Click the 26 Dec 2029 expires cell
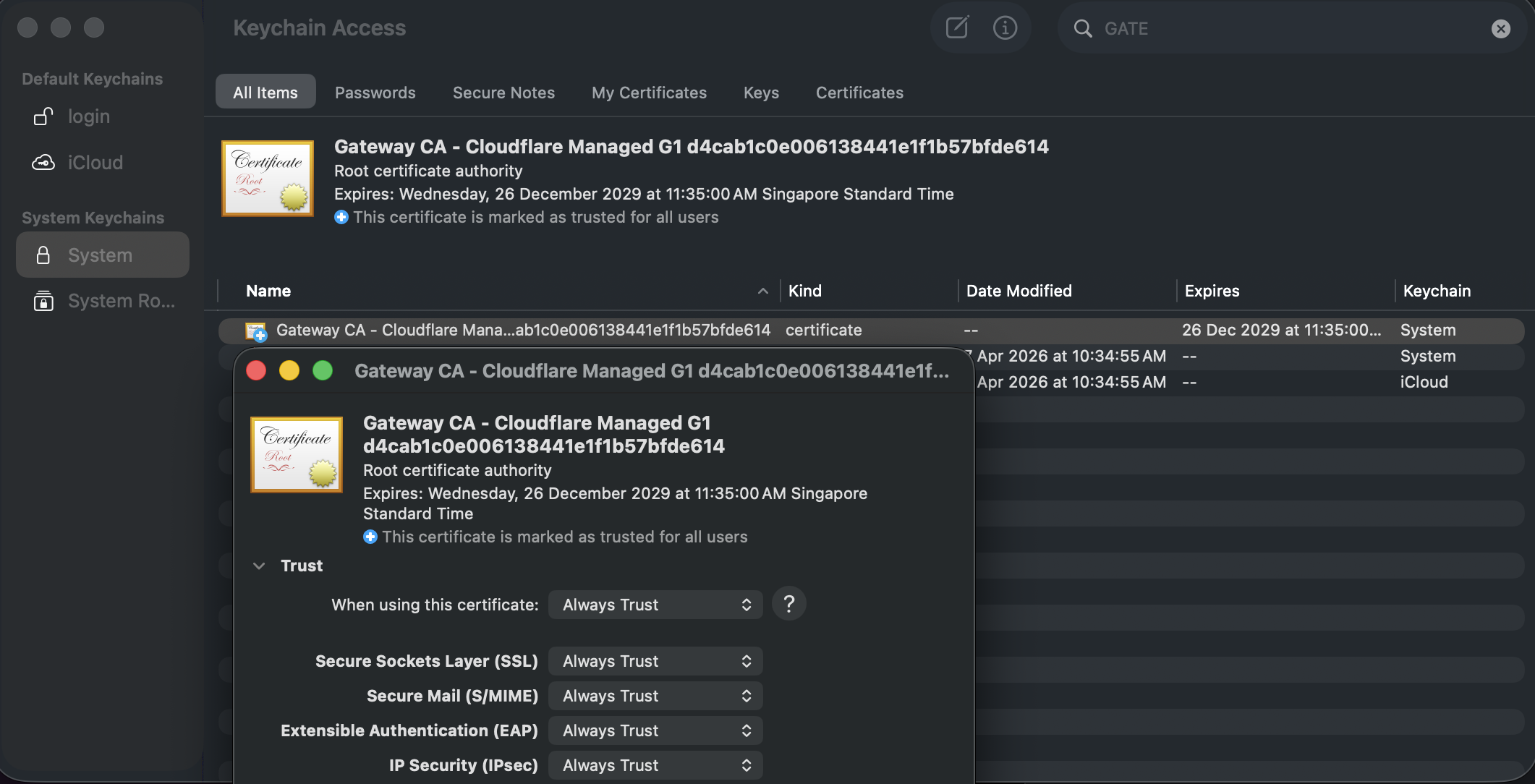This screenshot has width=1535, height=784. click(1281, 330)
